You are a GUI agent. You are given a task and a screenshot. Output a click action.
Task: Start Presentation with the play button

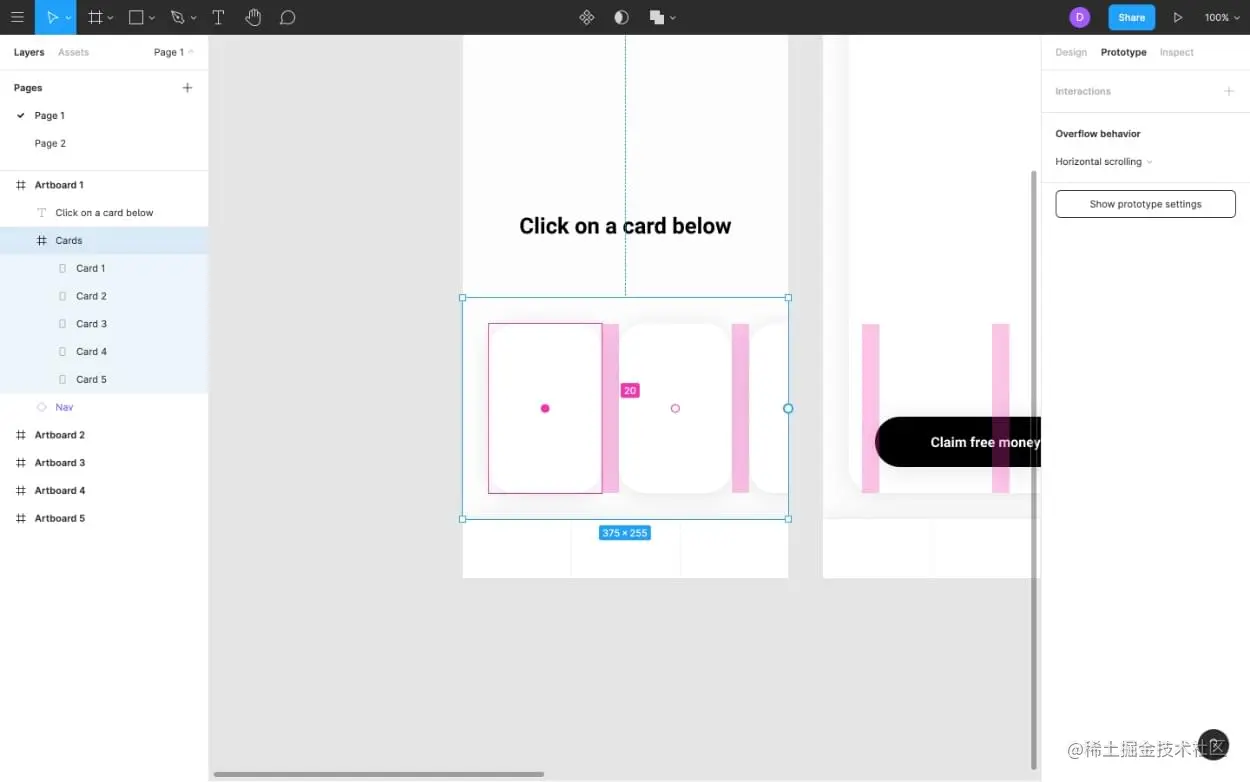1178,17
